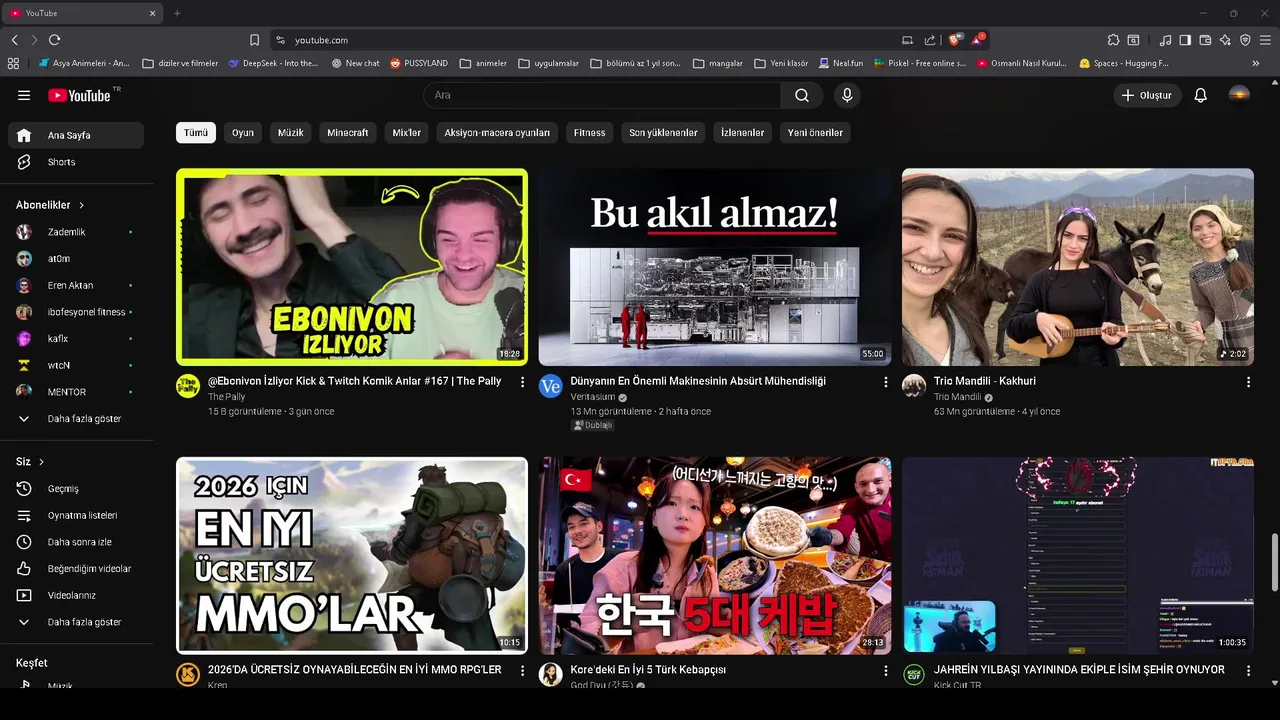The image size is (1280, 720).
Task: Bookmark this page via bookmark icon
Action: click(254, 40)
